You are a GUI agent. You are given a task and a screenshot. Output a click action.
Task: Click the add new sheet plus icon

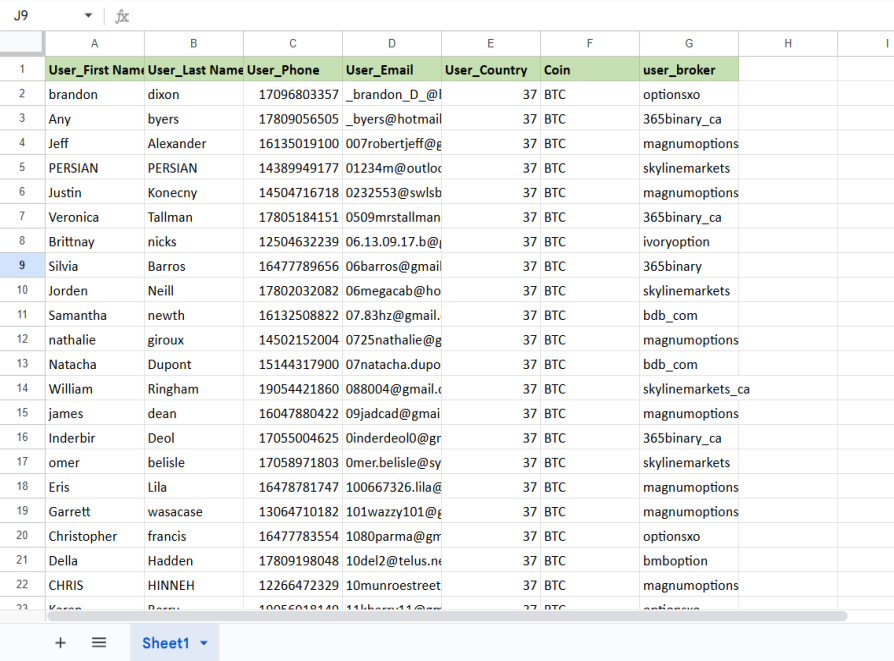60,643
